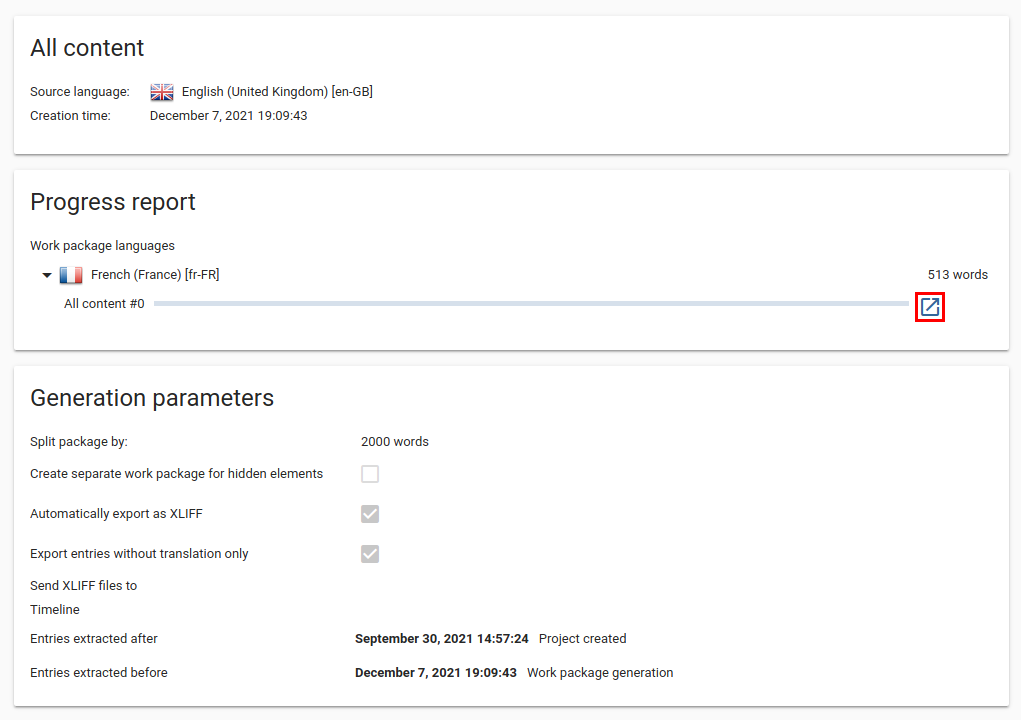Image resolution: width=1021 pixels, height=720 pixels.
Task: Uncheck Export entries without translation only
Action: pos(370,553)
